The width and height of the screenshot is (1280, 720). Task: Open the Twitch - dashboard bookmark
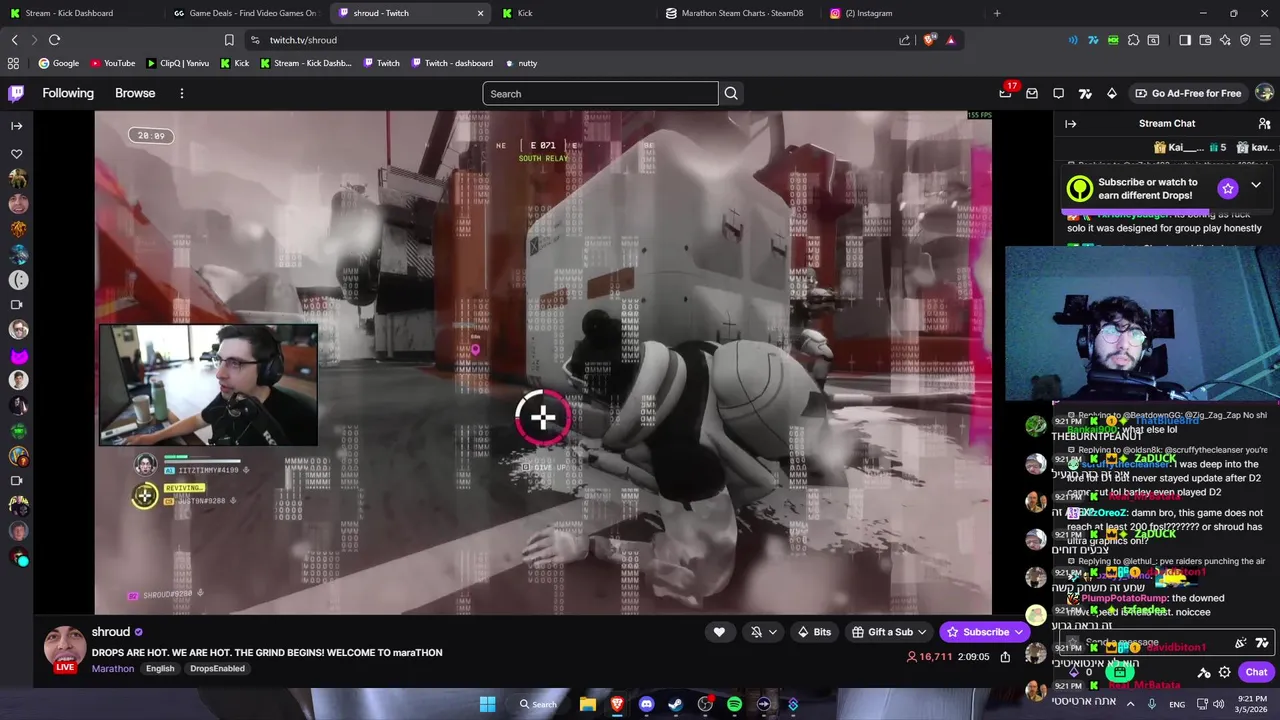pos(452,63)
